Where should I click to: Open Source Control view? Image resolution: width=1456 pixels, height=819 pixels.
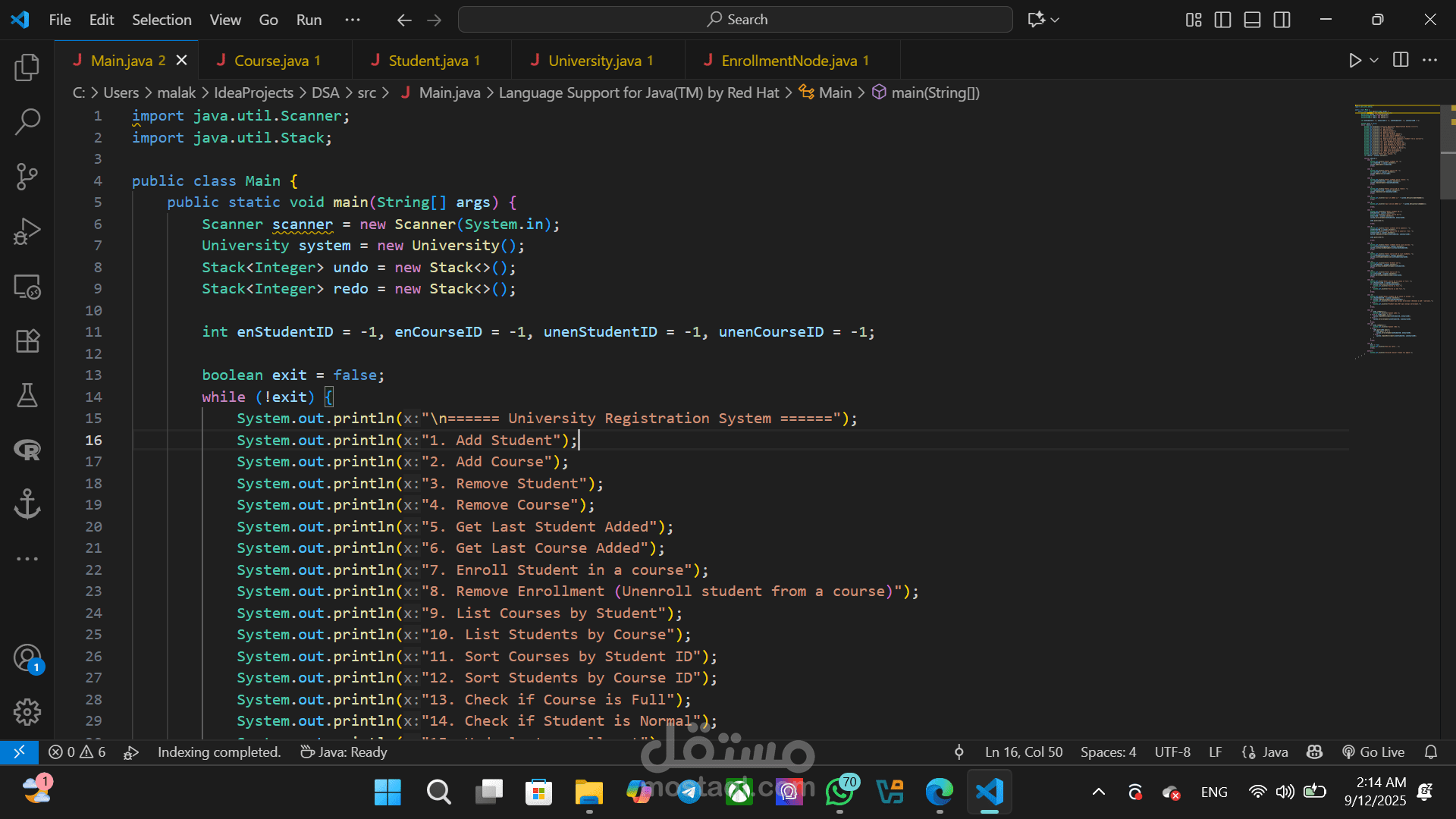[27, 176]
